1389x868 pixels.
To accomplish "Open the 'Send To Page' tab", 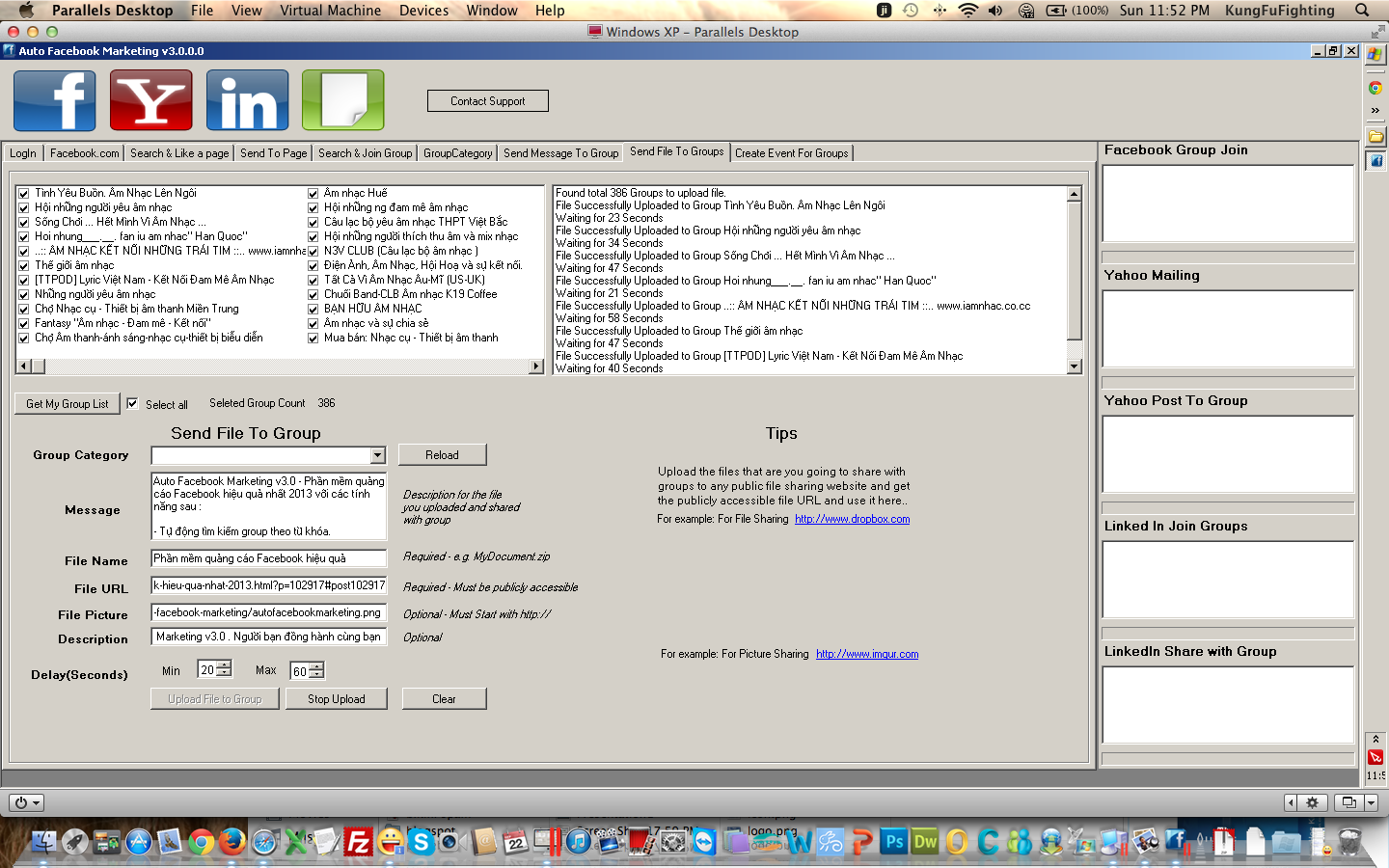I will pyautogui.click(x=274, y=153).
